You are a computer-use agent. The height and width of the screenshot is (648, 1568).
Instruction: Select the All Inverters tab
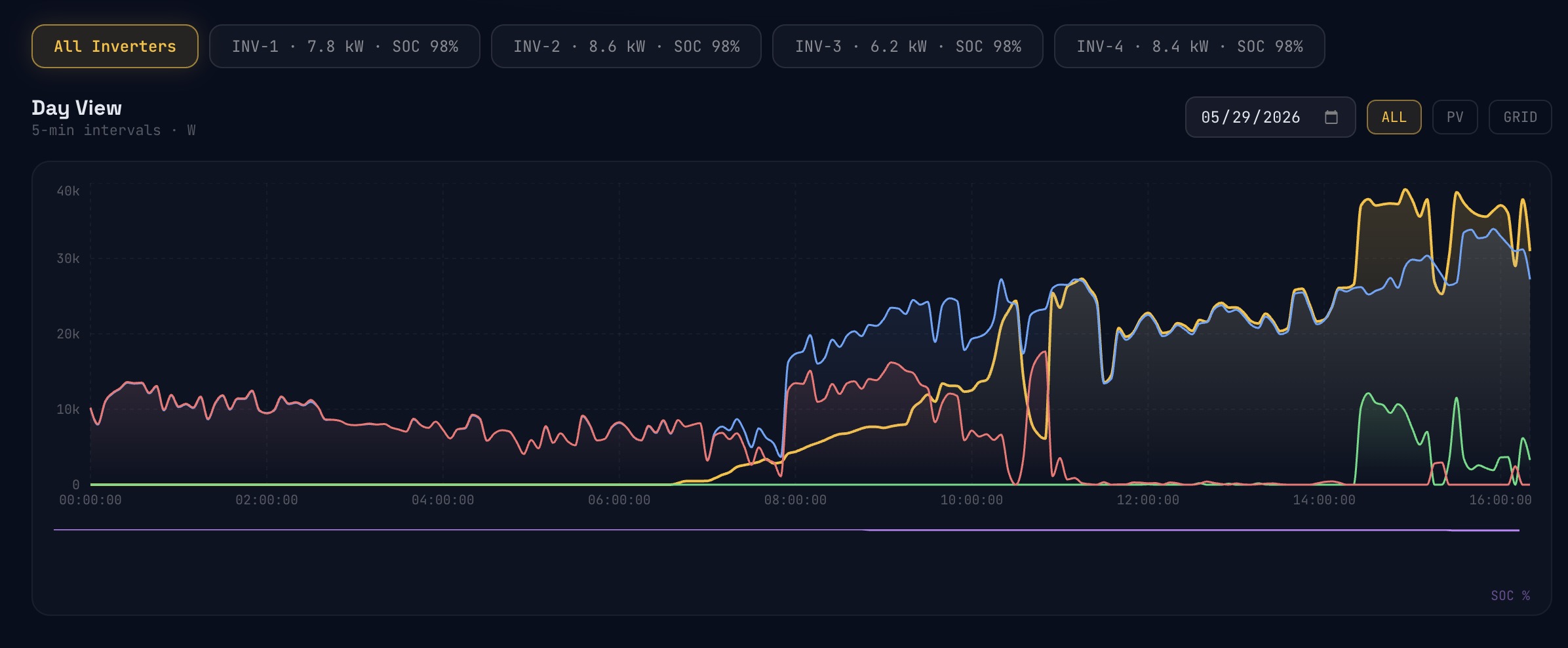[x=115, y=47]
